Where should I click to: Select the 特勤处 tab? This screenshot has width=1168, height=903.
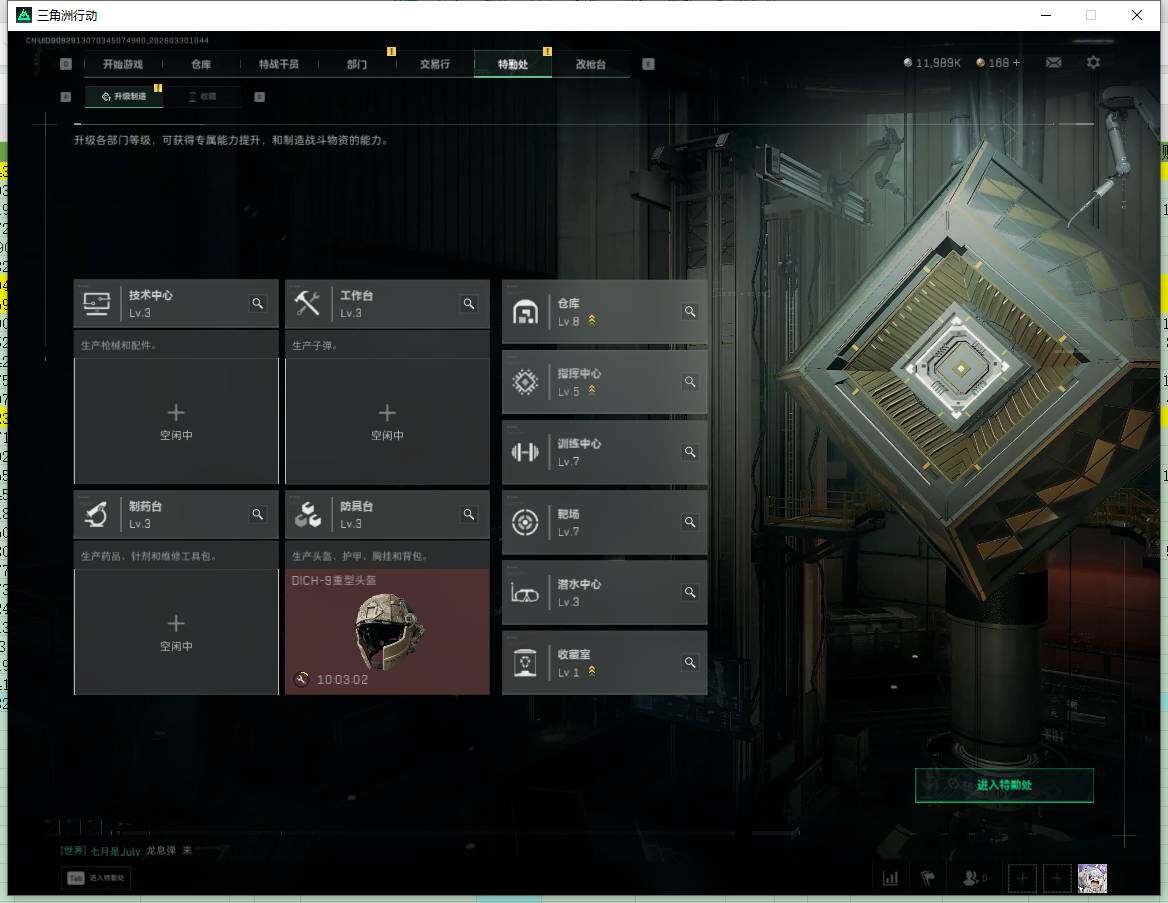coord(513,64)
